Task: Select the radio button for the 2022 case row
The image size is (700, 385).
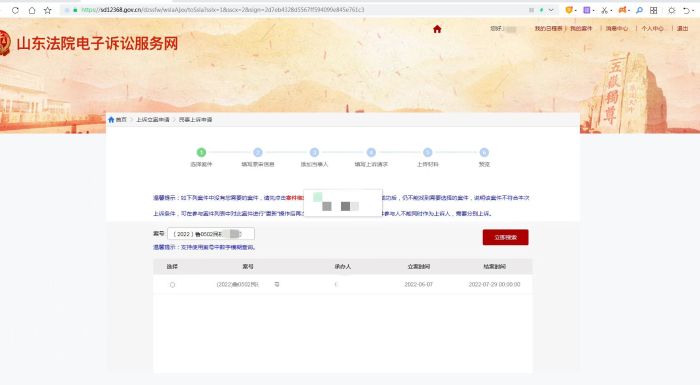Action: tap(172, 285)
